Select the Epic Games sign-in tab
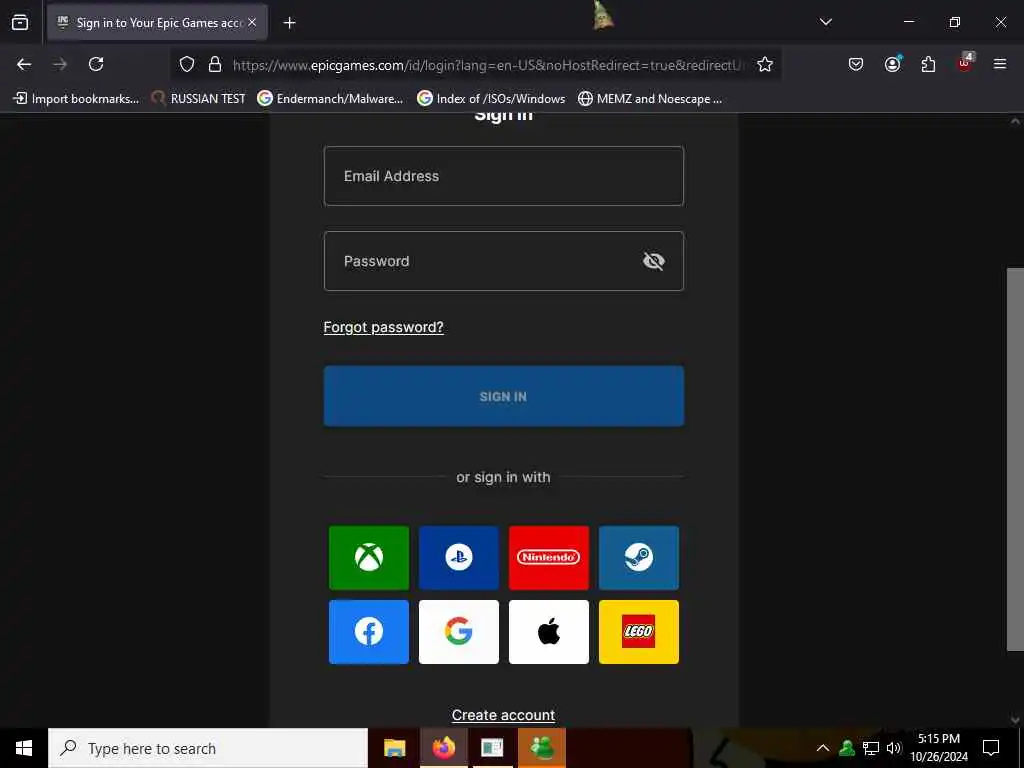The height and width of the screenshot is (768, 1024). click(157, 22)
